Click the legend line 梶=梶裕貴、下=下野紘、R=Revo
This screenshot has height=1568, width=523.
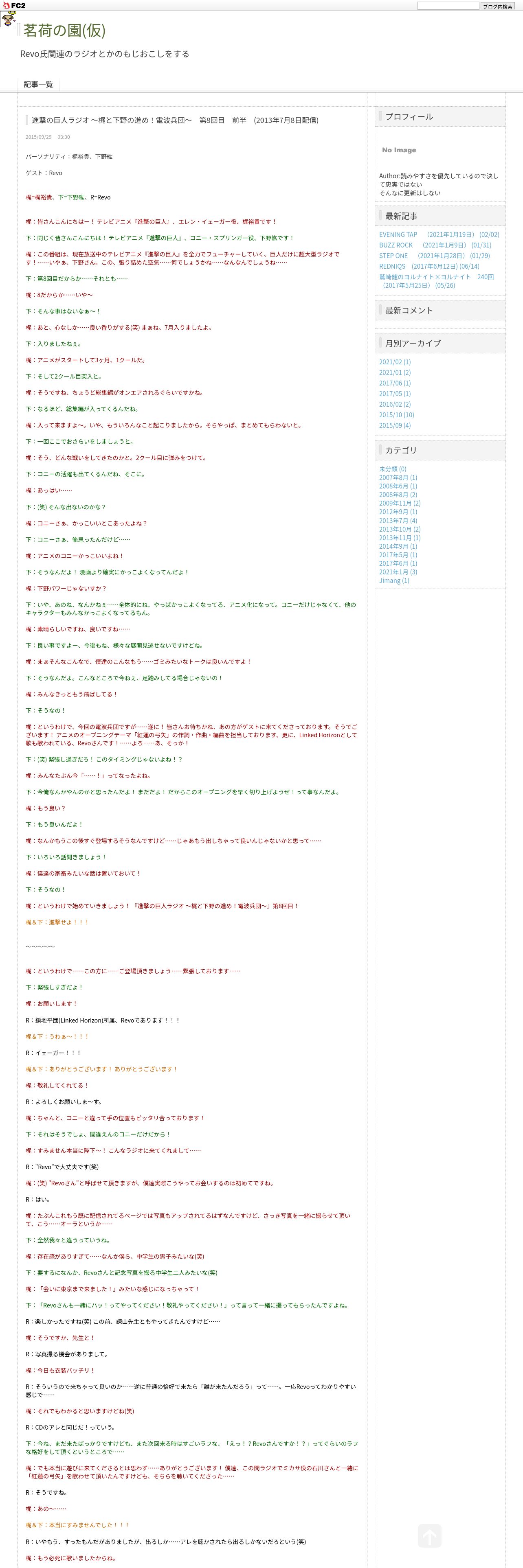(68, 197)
